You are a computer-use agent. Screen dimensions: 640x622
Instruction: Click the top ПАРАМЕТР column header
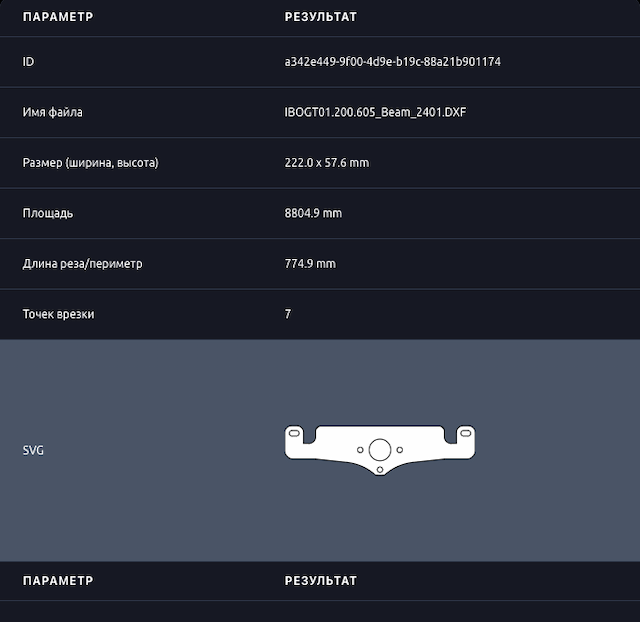click(58, 17)
